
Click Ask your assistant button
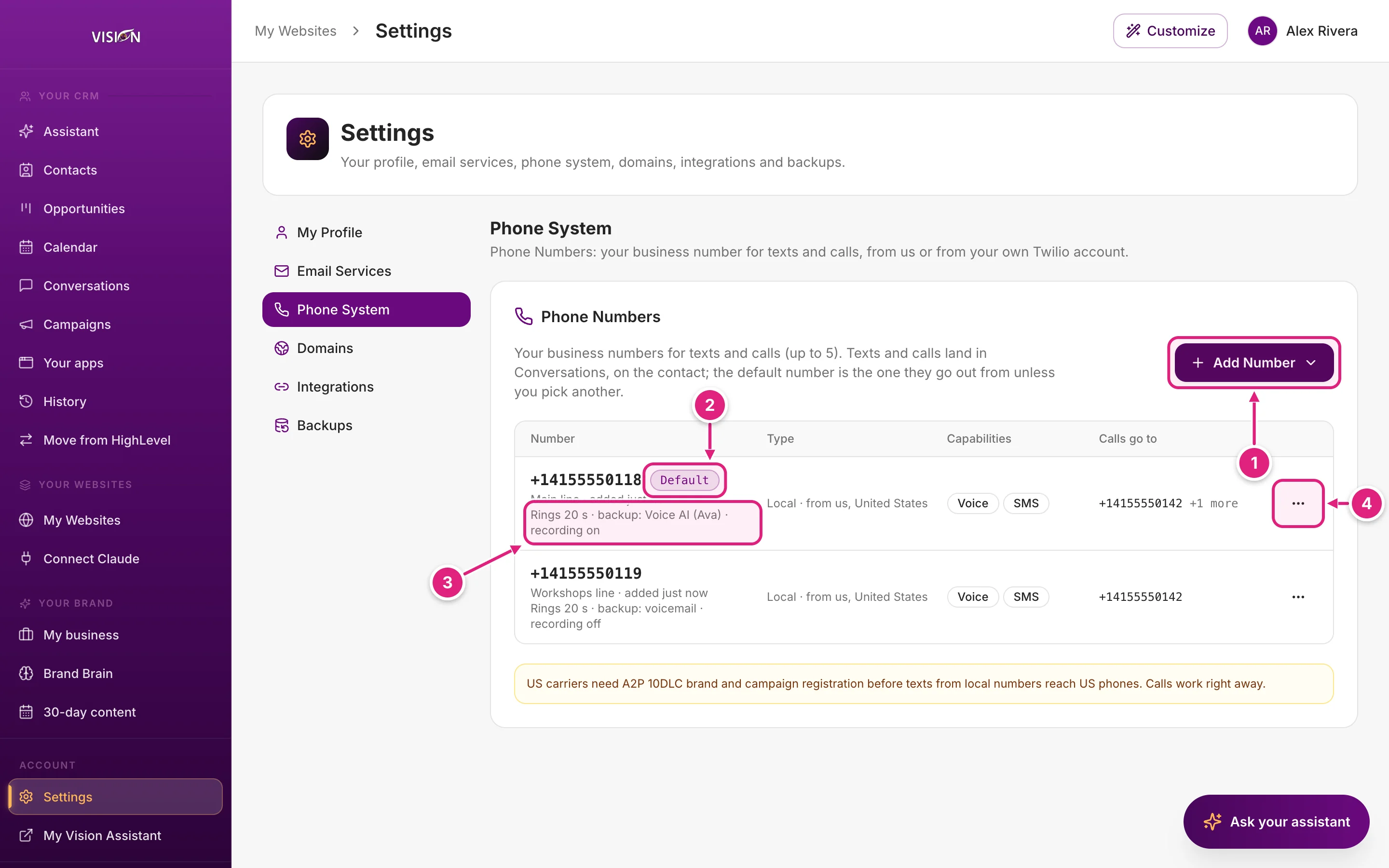[1277, 822]
